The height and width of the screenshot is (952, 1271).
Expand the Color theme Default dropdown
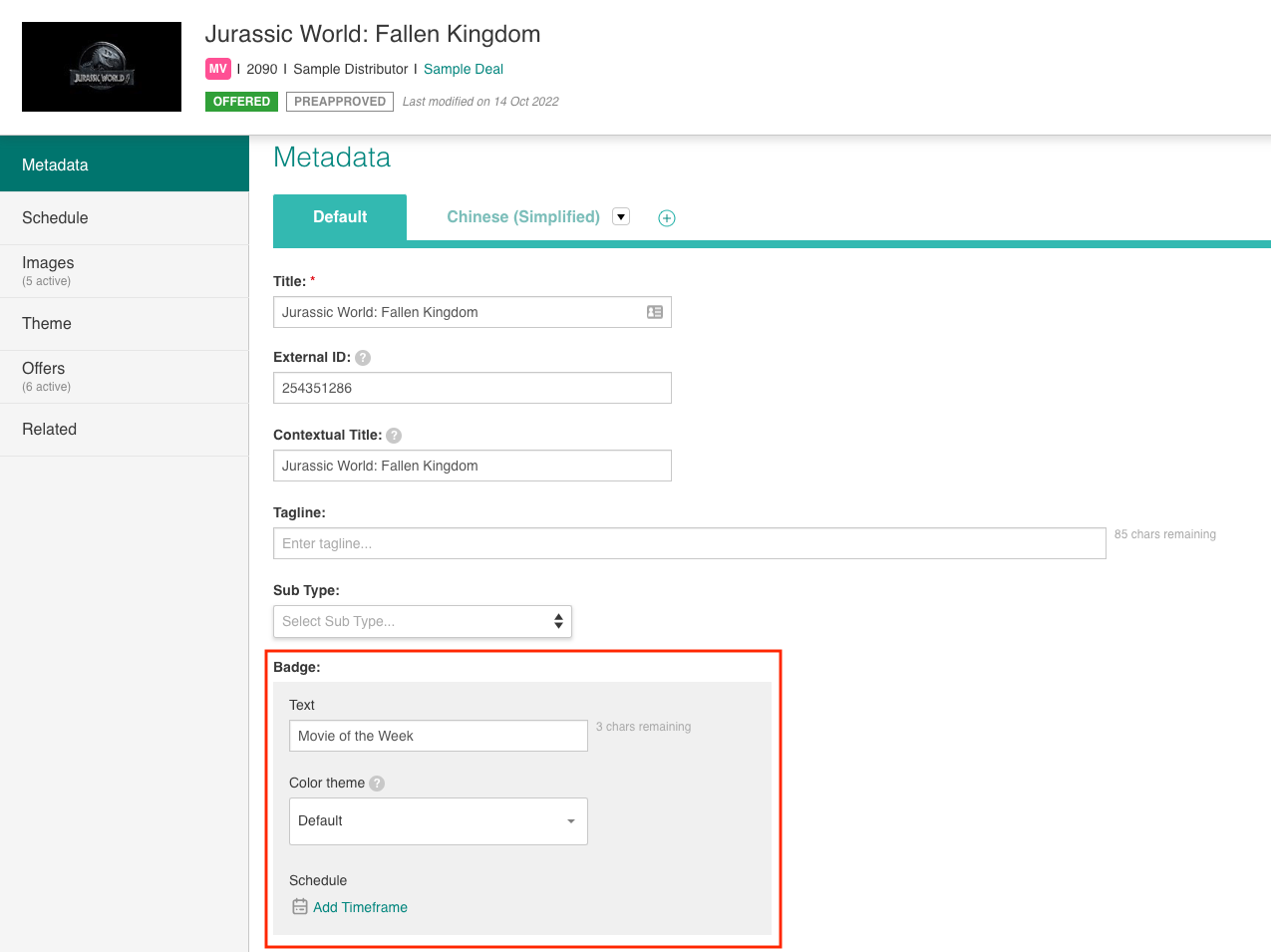(439, 821)
